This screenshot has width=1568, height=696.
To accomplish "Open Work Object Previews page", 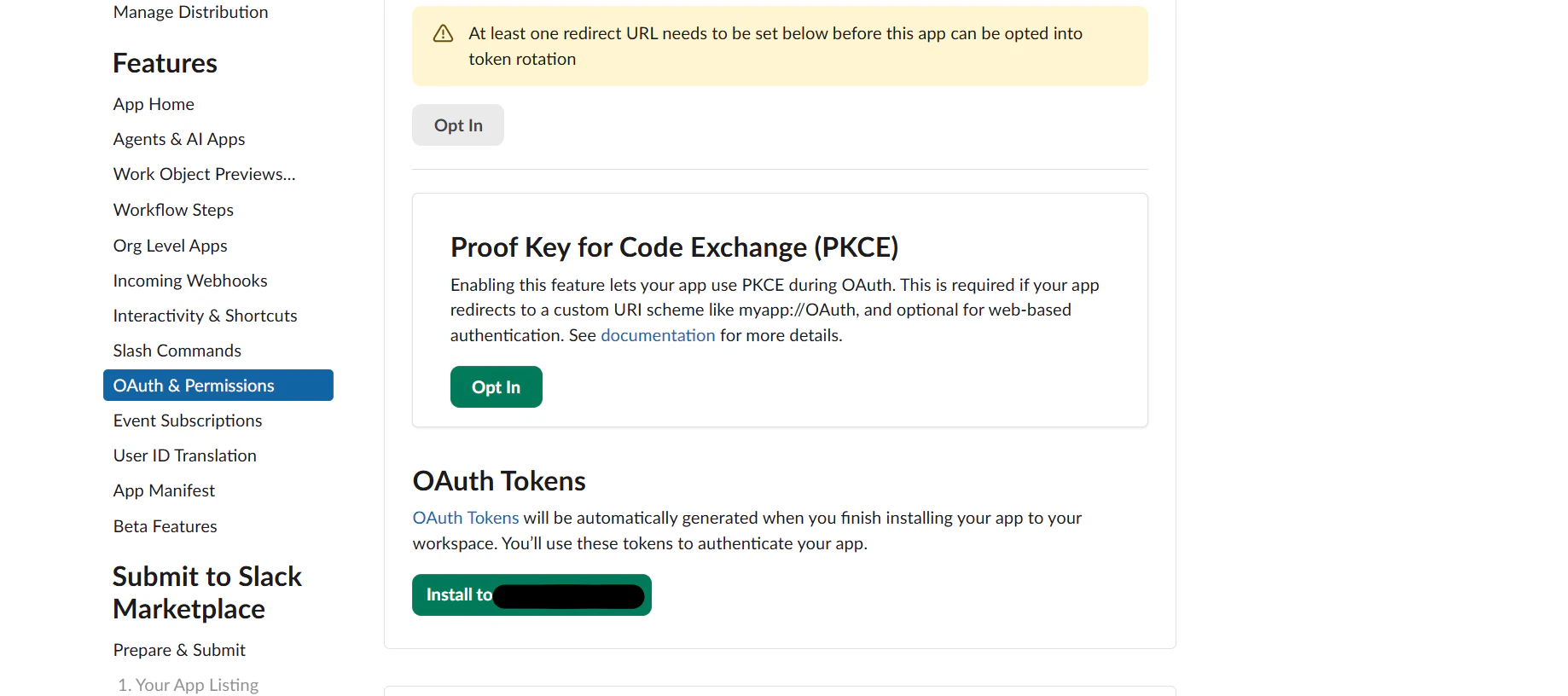I will [x=205, y=174].
